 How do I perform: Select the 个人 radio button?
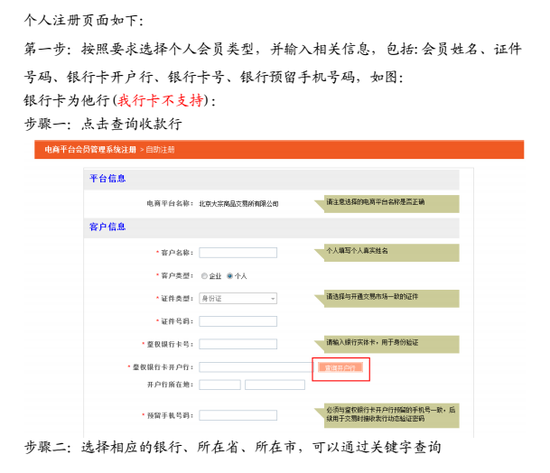230,276
